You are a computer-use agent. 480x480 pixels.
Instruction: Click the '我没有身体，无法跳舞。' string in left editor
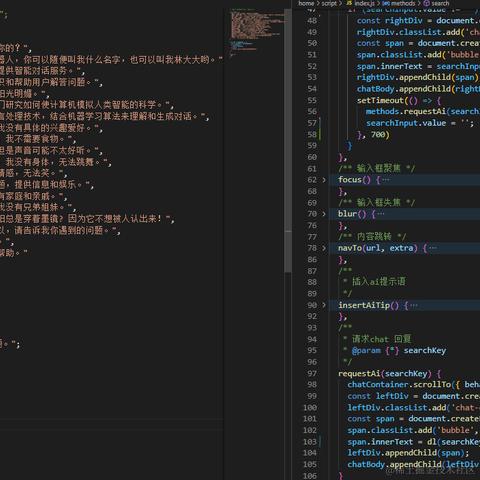tap(54, 162)
